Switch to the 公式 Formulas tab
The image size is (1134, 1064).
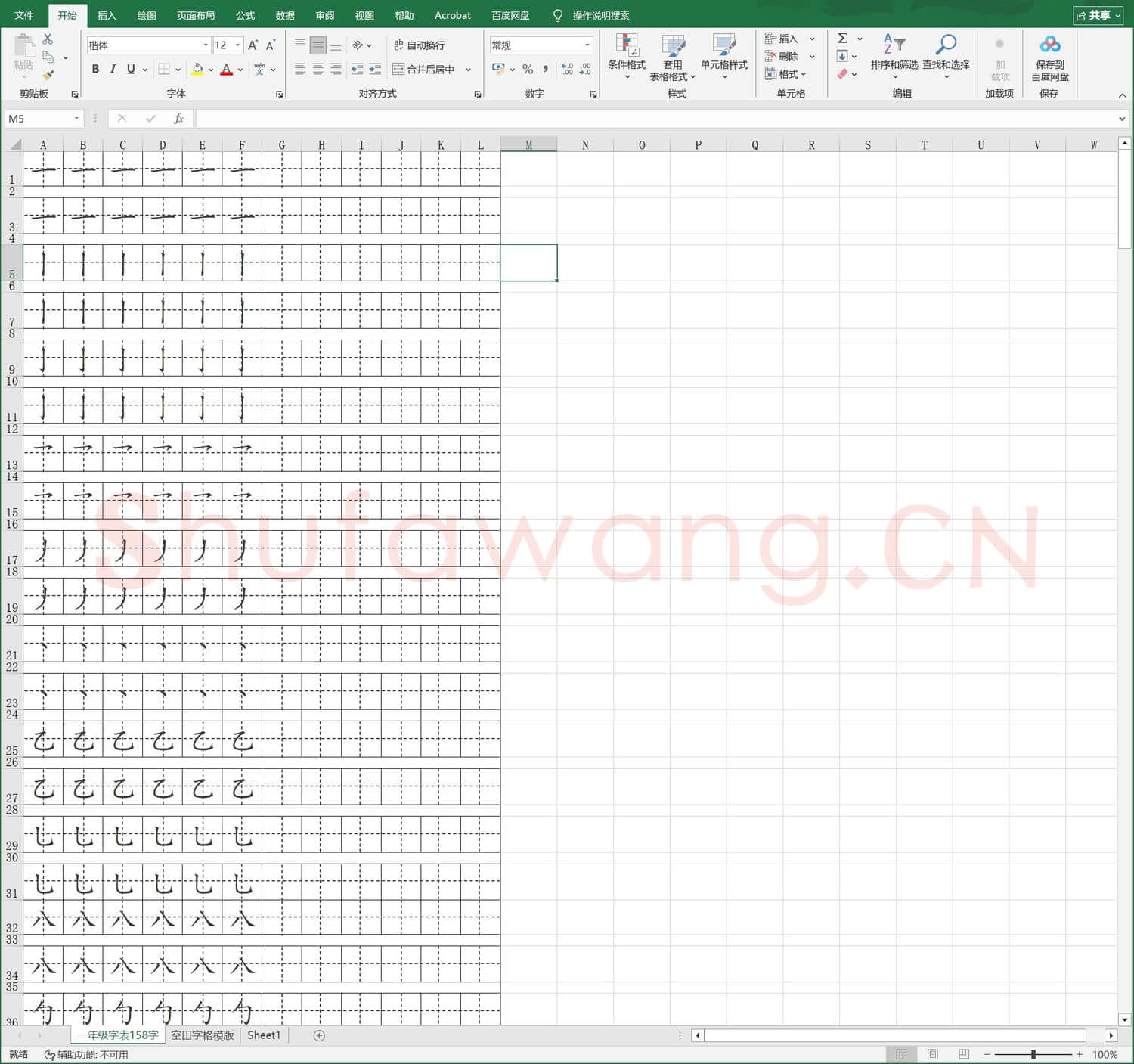(x=245, y=15)
